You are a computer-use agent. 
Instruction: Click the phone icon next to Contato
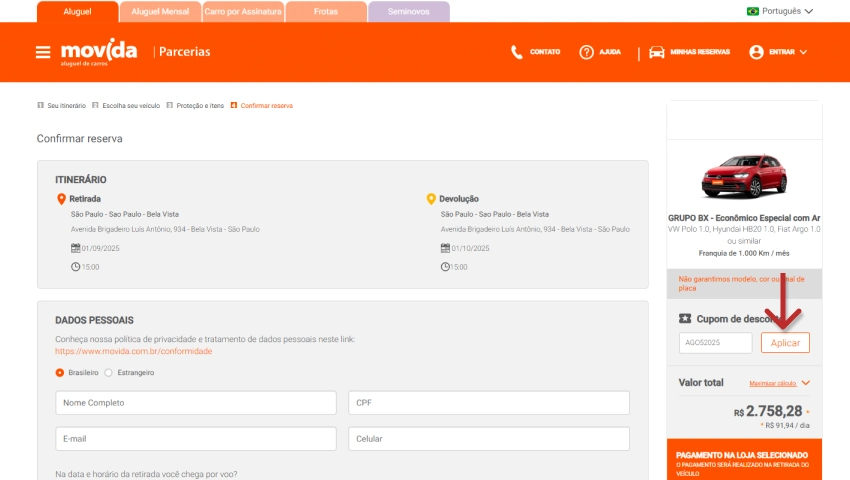click(x=517, y=52)
